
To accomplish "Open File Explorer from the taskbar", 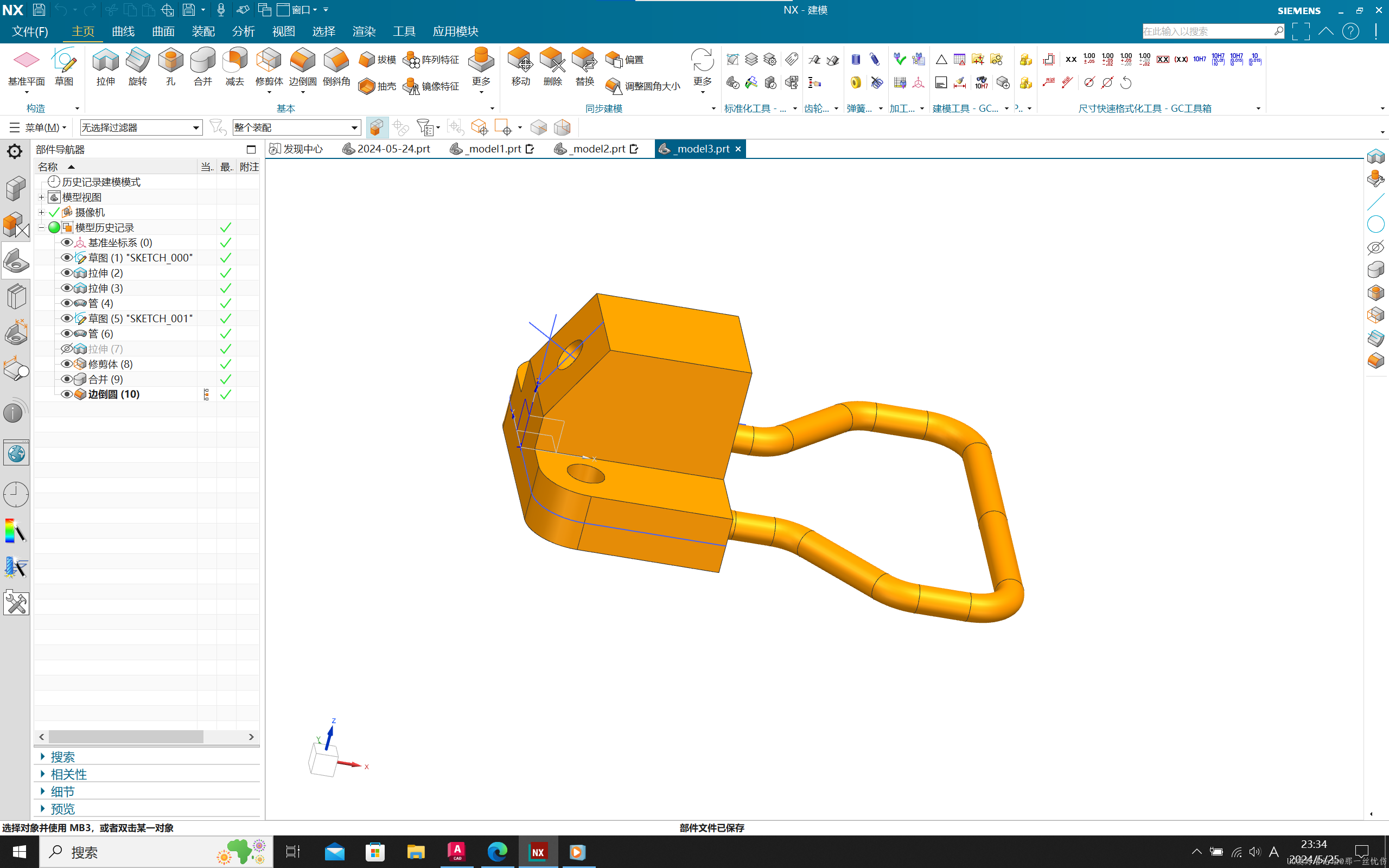I will point(416,852).
